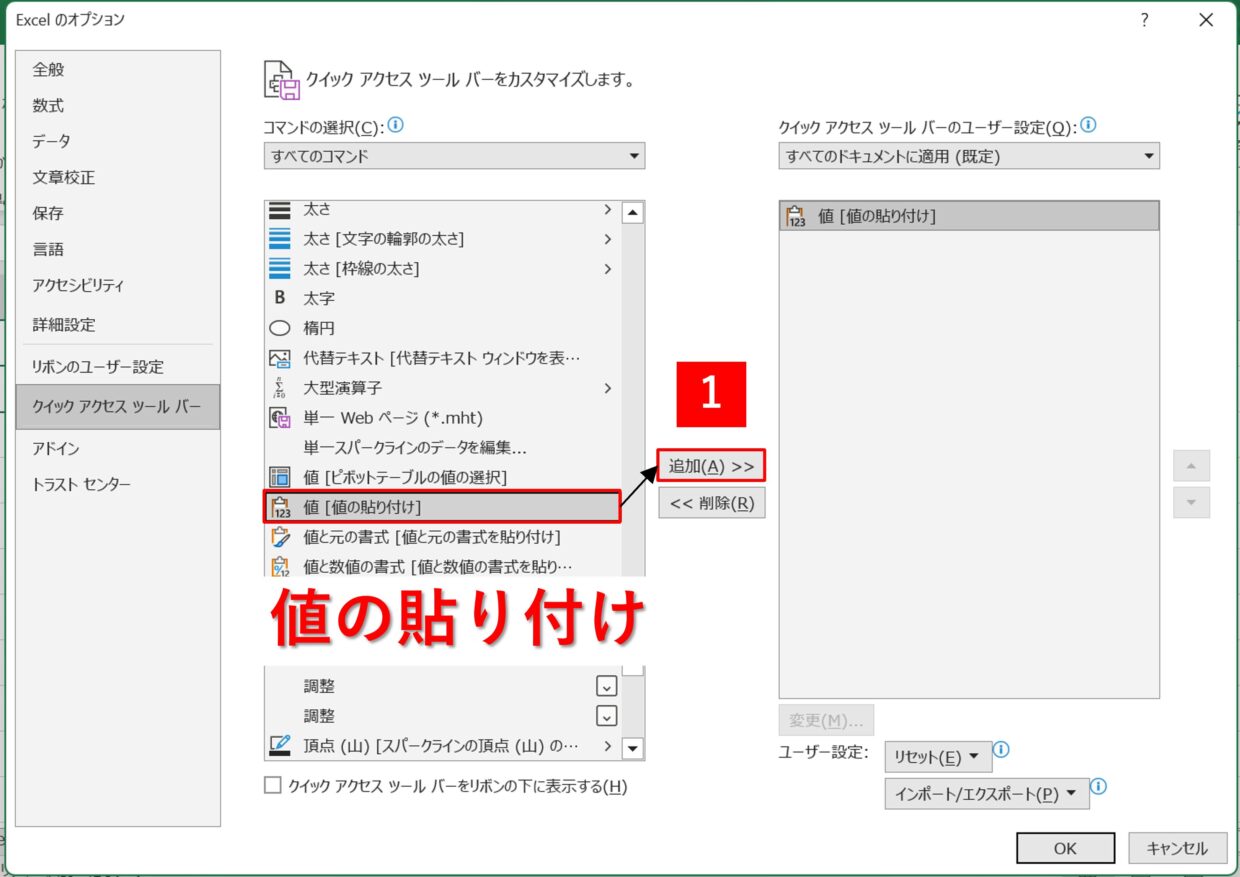The image size is (1240, 877).
Task: Click the 値と元の書式 paste icon
Action: pos(280,537)
